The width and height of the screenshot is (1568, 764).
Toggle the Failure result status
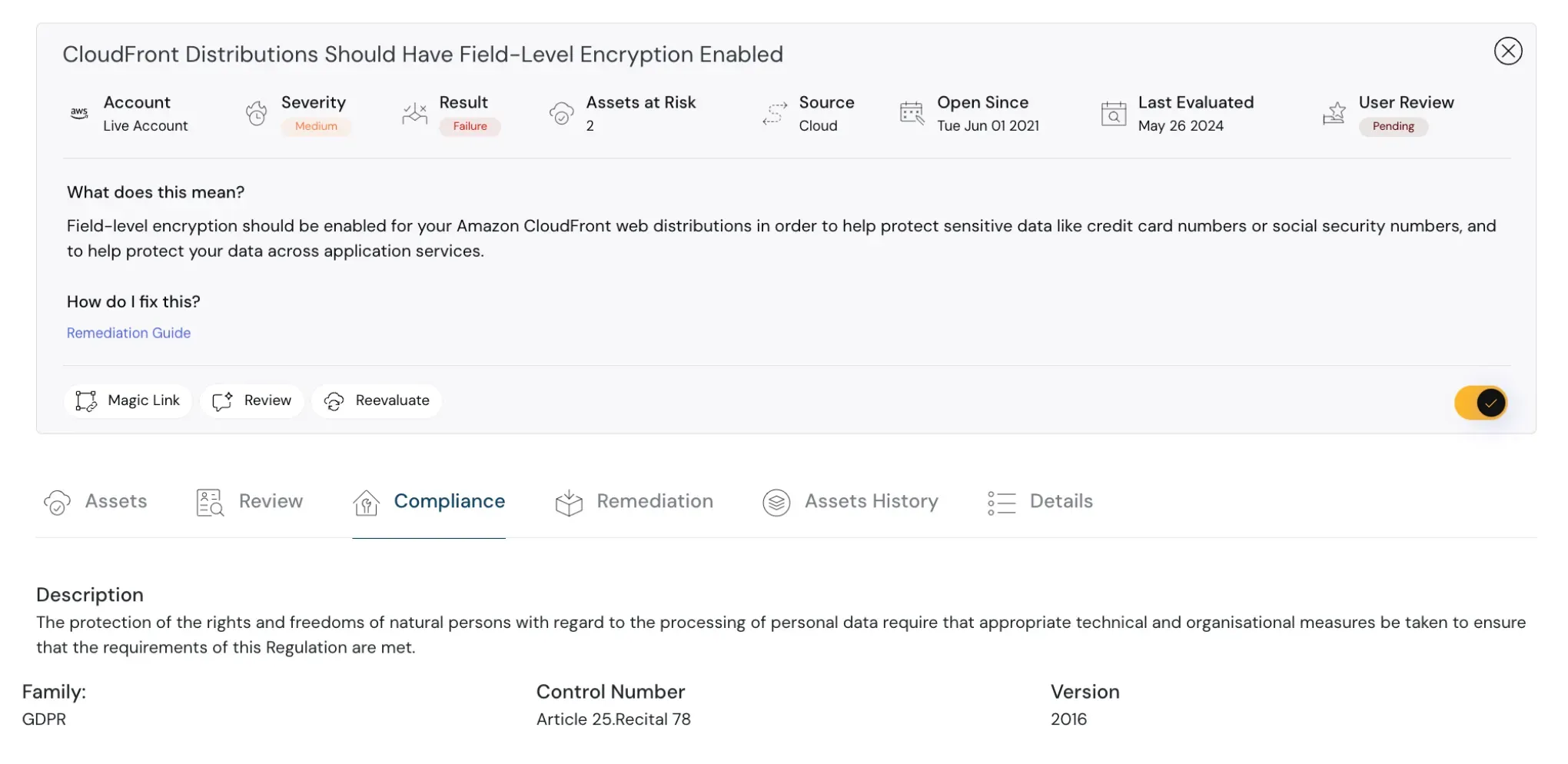coord(470,126)
